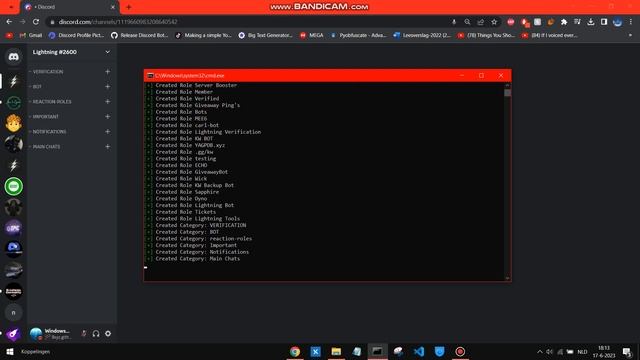640x360 pixels.
Task: Add channel to REACTION ROLES category
Action: 107,102
